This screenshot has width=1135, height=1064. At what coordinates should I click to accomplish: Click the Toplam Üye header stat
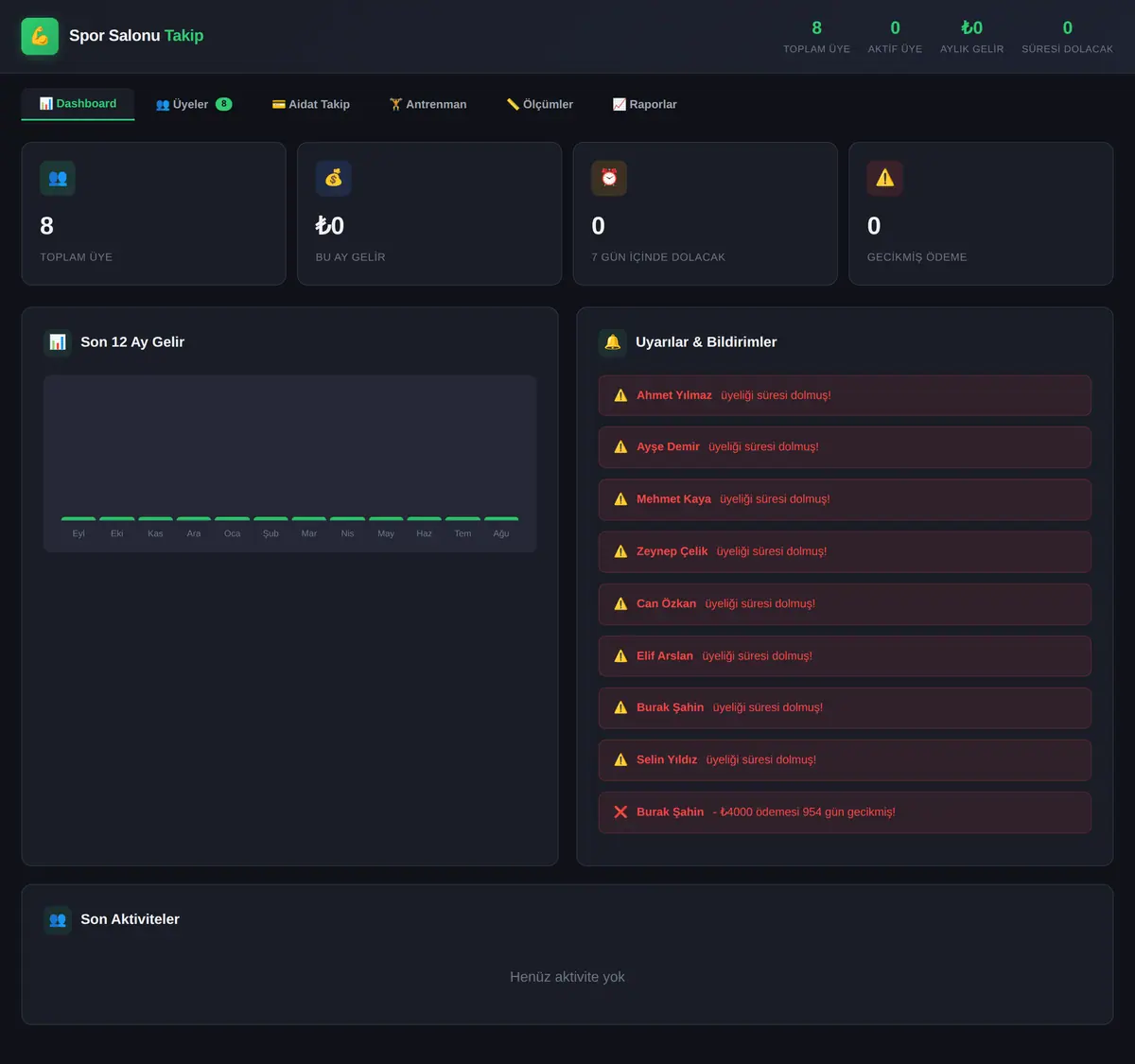(x=816, y=36)
